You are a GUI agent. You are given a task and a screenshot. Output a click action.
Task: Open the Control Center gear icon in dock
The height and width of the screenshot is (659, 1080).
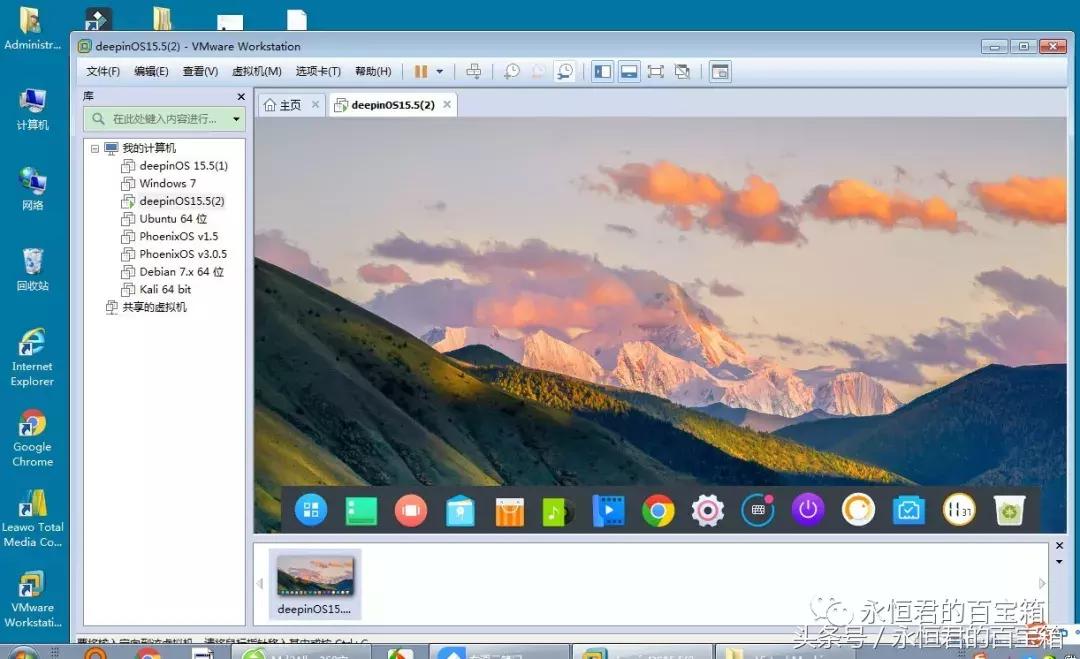708,510
